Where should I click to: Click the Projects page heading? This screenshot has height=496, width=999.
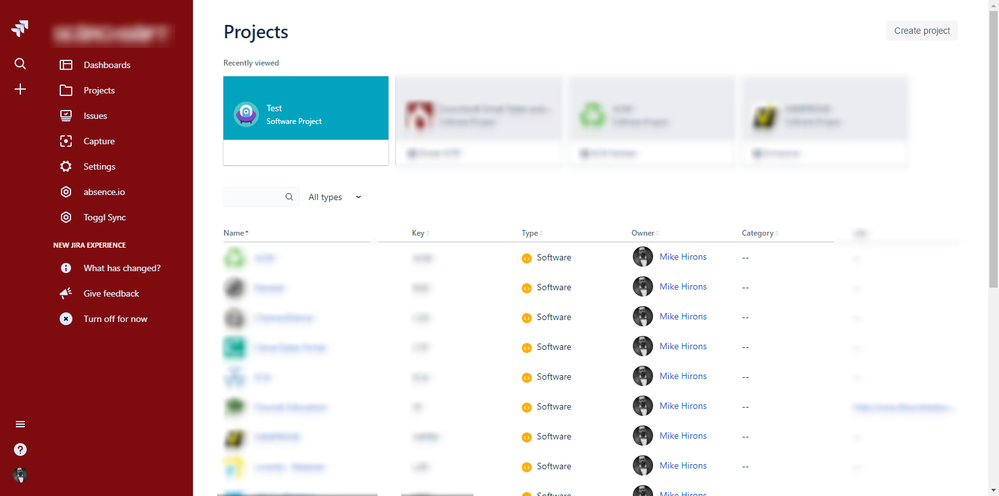pyautogui.click(x=256, y=32)
